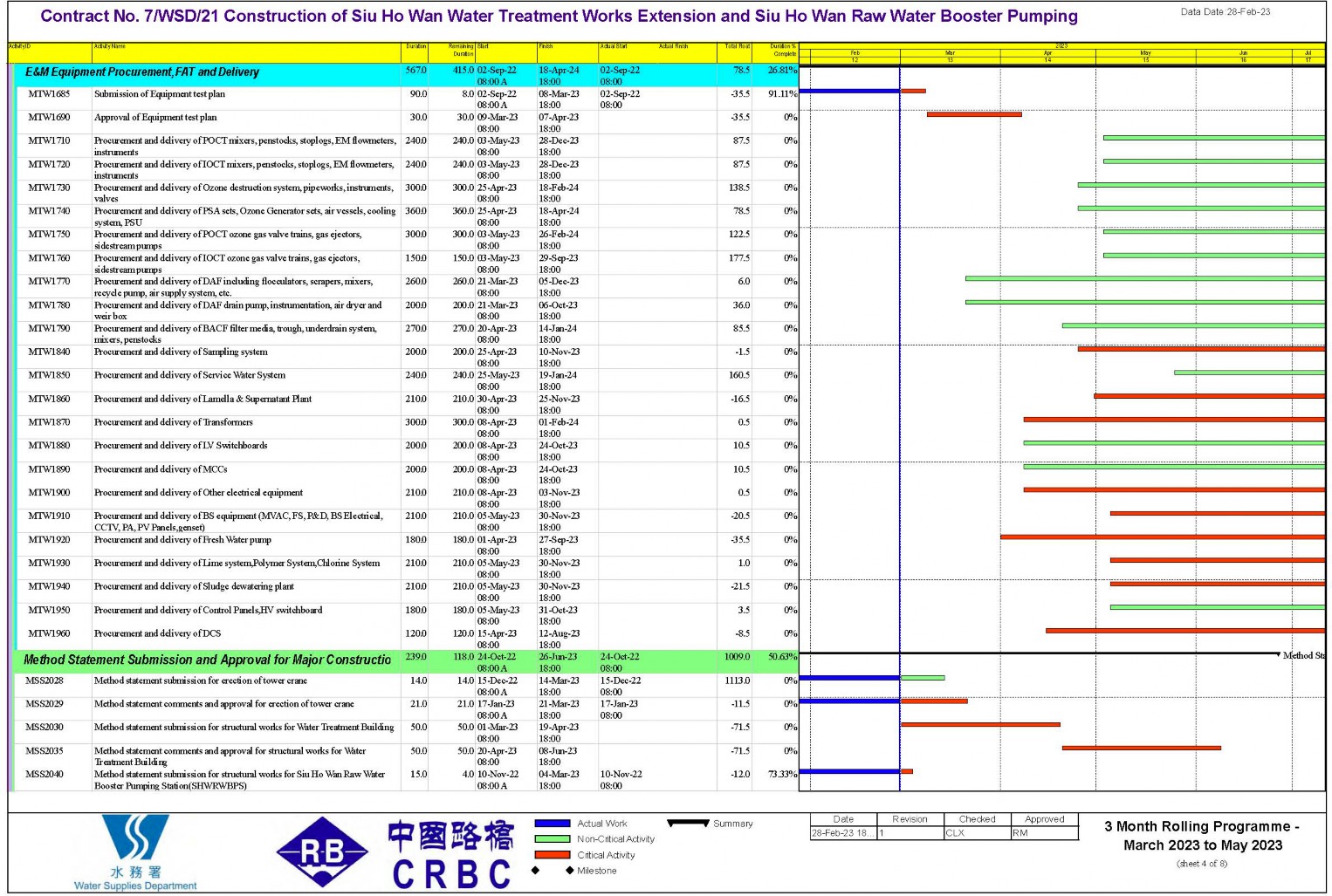
Task: Click activity ID MTW1910
Action: pyautogui.click(x=49, y=516)
